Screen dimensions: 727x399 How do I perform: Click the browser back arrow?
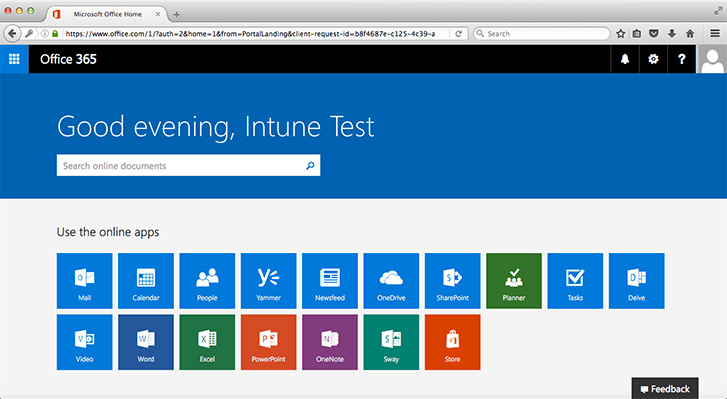click(13, 33)
